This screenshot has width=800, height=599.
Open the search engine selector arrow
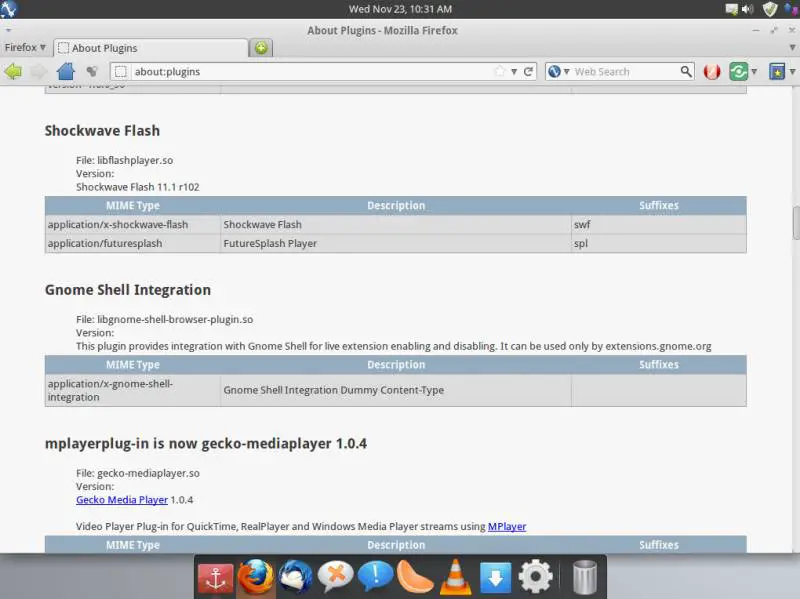566,72
